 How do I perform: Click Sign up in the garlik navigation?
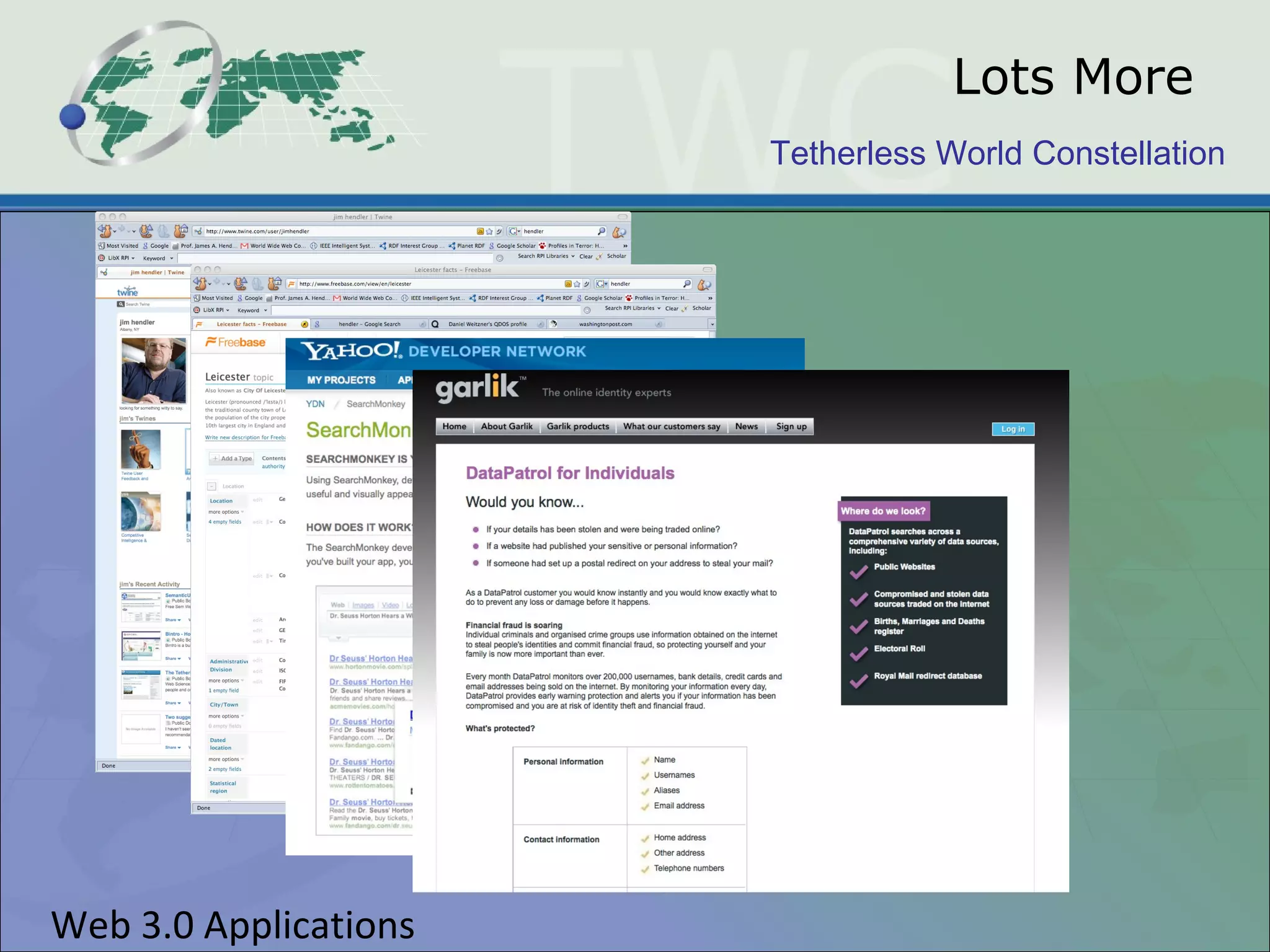(791, 426)
